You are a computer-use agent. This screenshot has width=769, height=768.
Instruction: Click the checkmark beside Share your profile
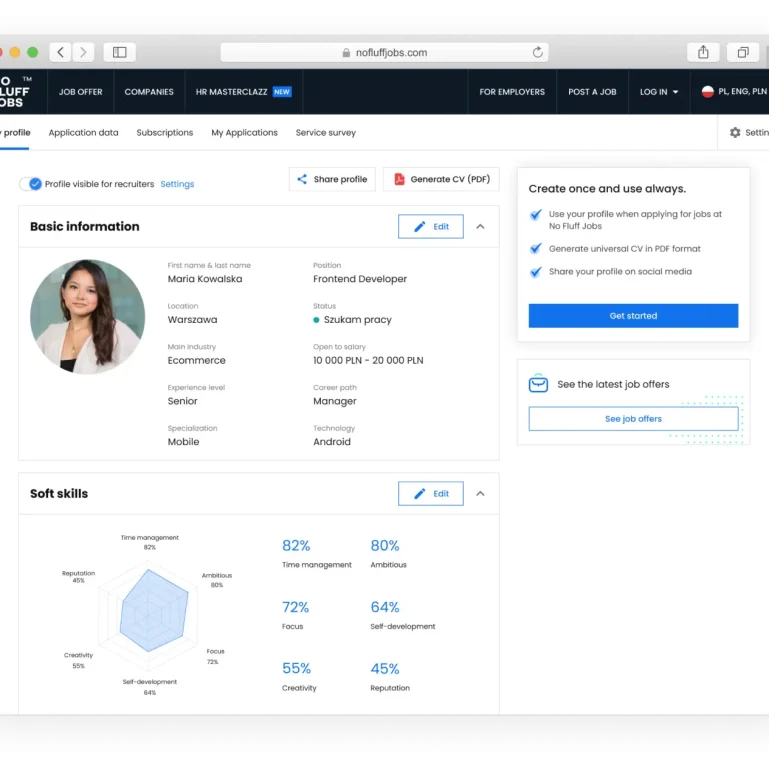tap(536, 272)
